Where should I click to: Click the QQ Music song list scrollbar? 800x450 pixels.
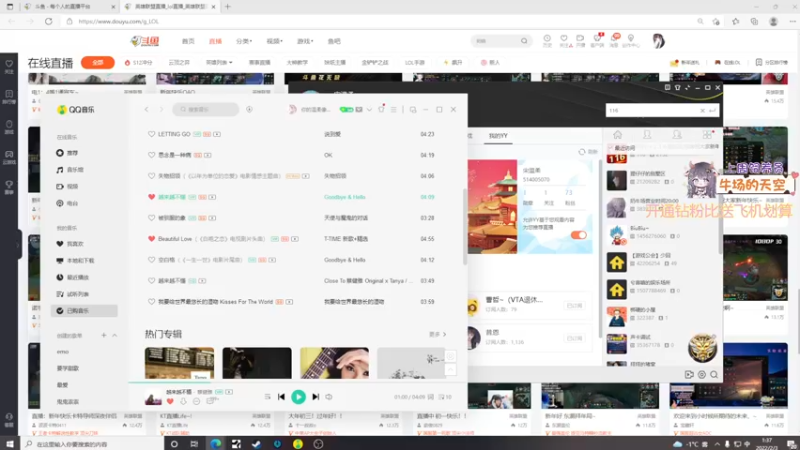pos(465,227)
